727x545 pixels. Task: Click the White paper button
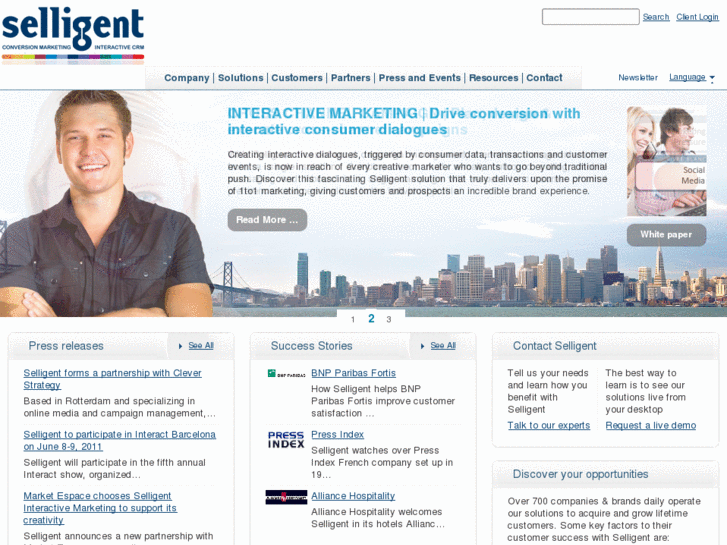point(666,235)
